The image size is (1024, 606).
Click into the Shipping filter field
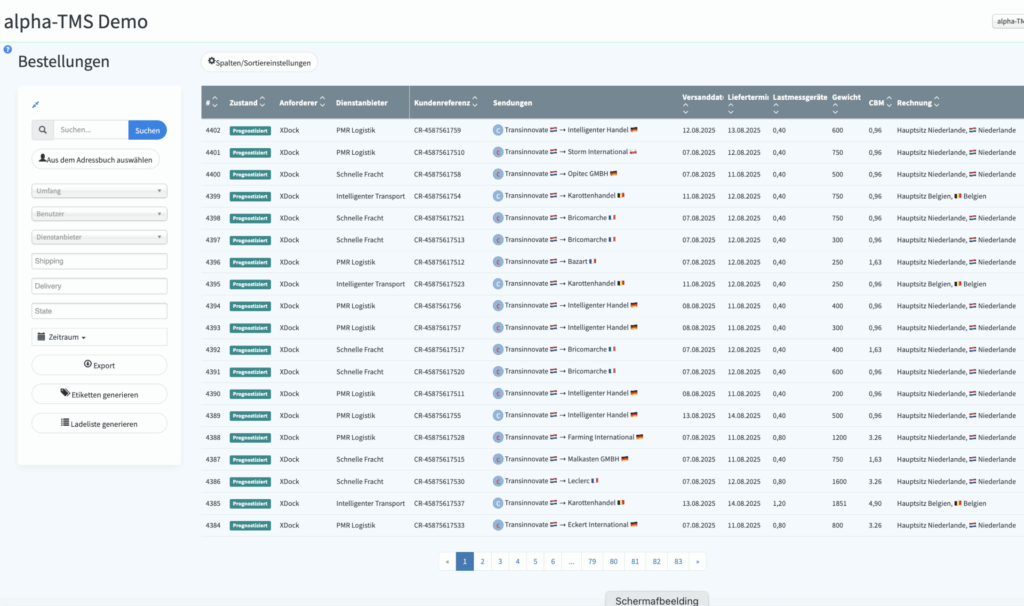[x=99, y=261]
